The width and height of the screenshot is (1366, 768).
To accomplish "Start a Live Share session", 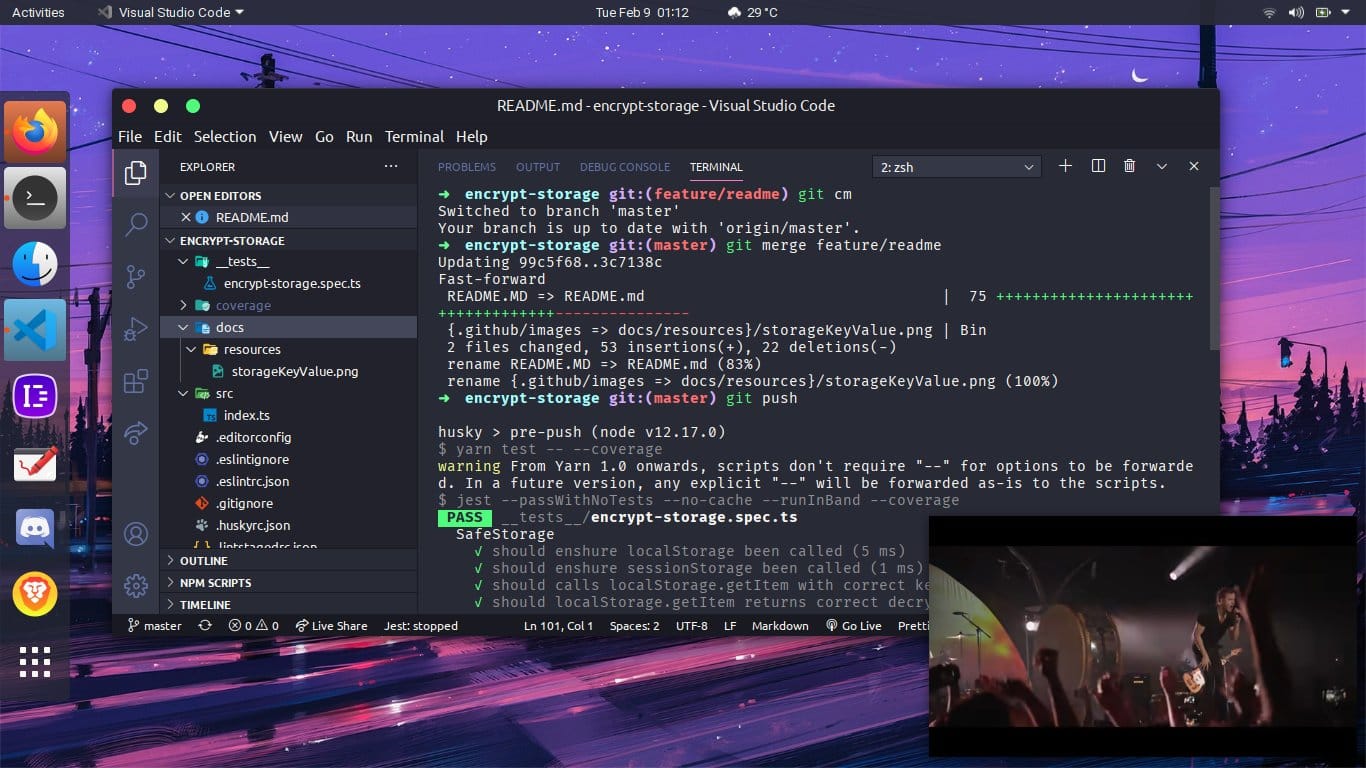I will pyautogui.click(x=331, y=625).
